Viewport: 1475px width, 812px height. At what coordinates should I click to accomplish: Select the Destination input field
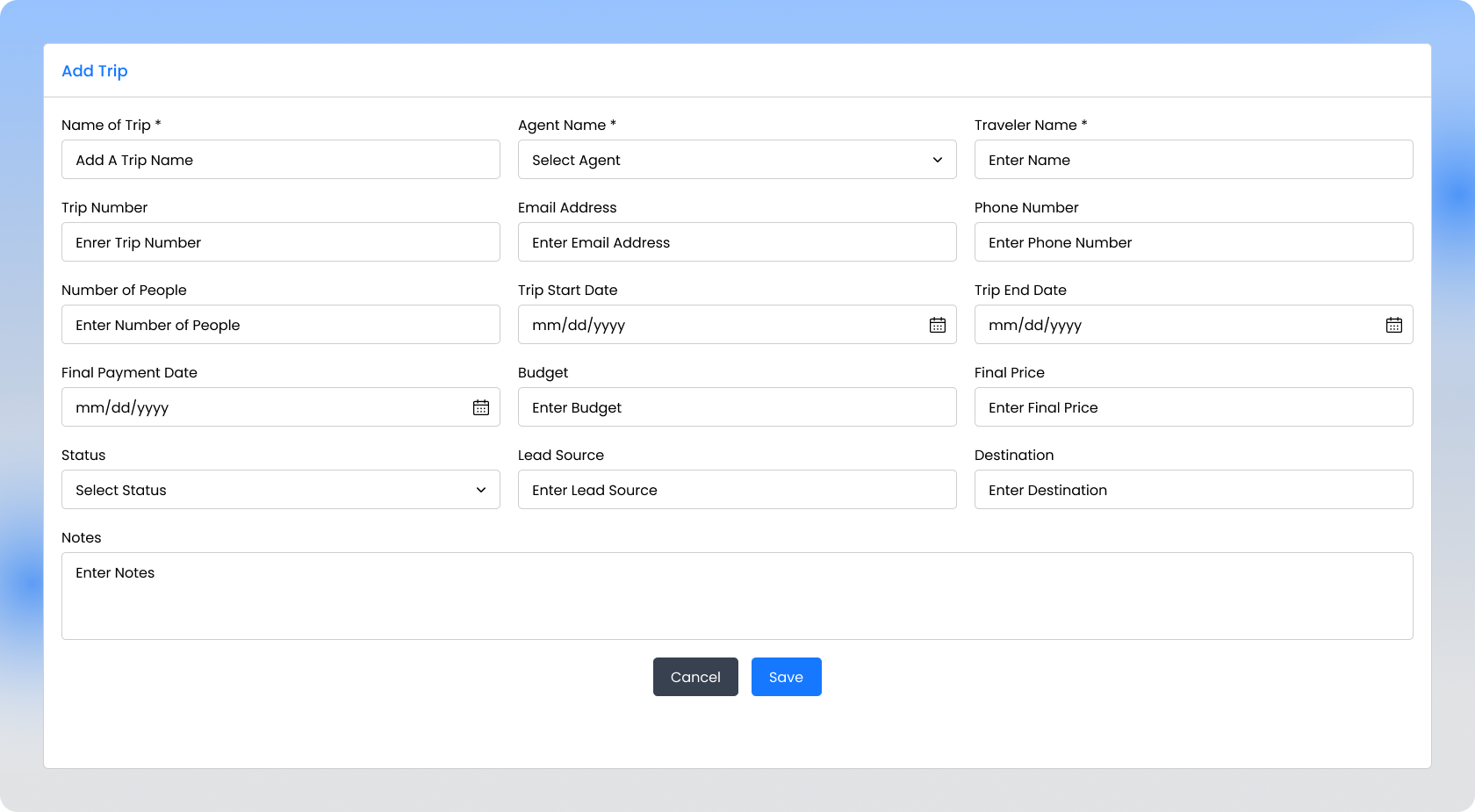[x=1193, y=490]
